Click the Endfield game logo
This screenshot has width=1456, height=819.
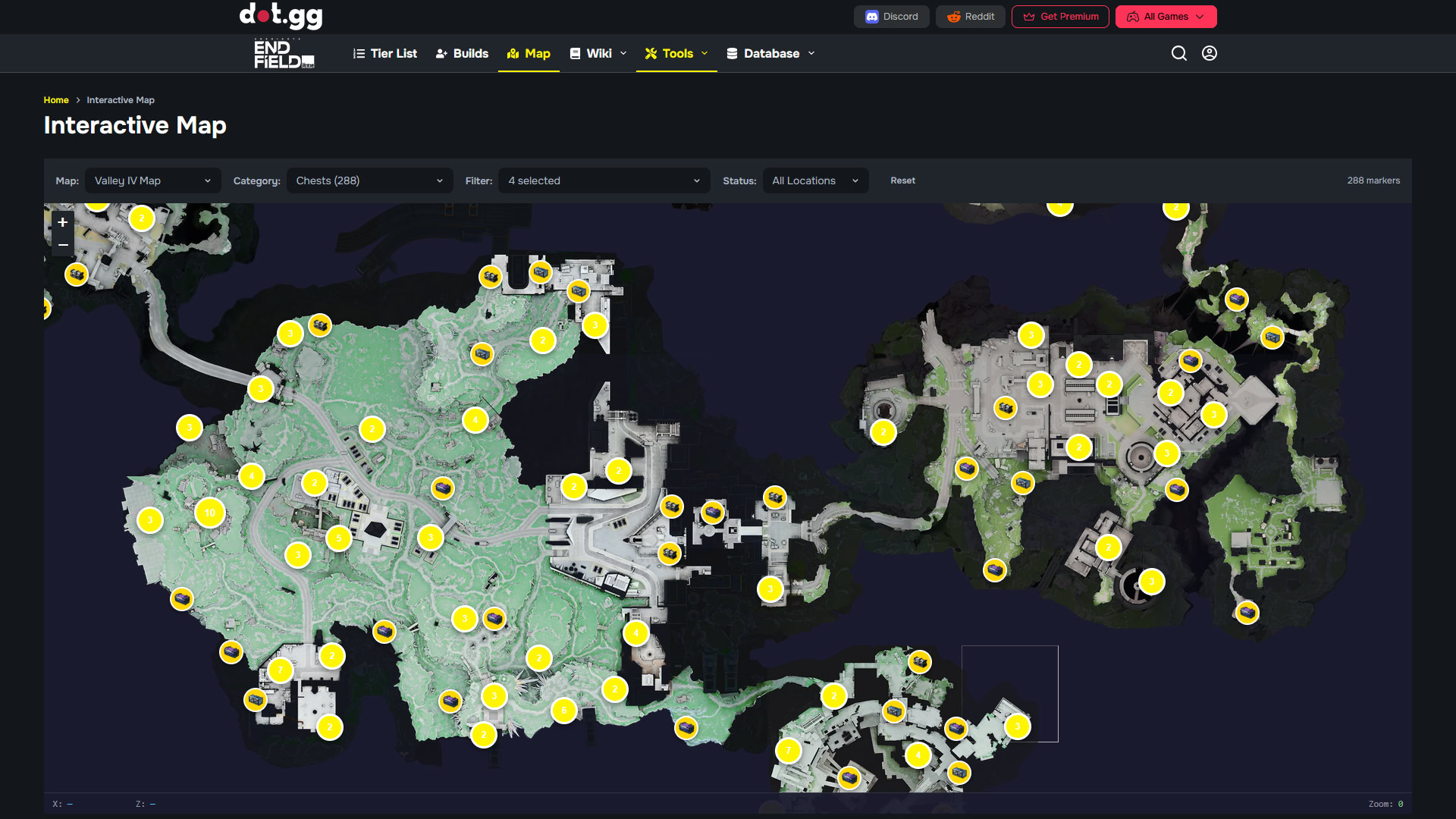(x=284, y=54)
